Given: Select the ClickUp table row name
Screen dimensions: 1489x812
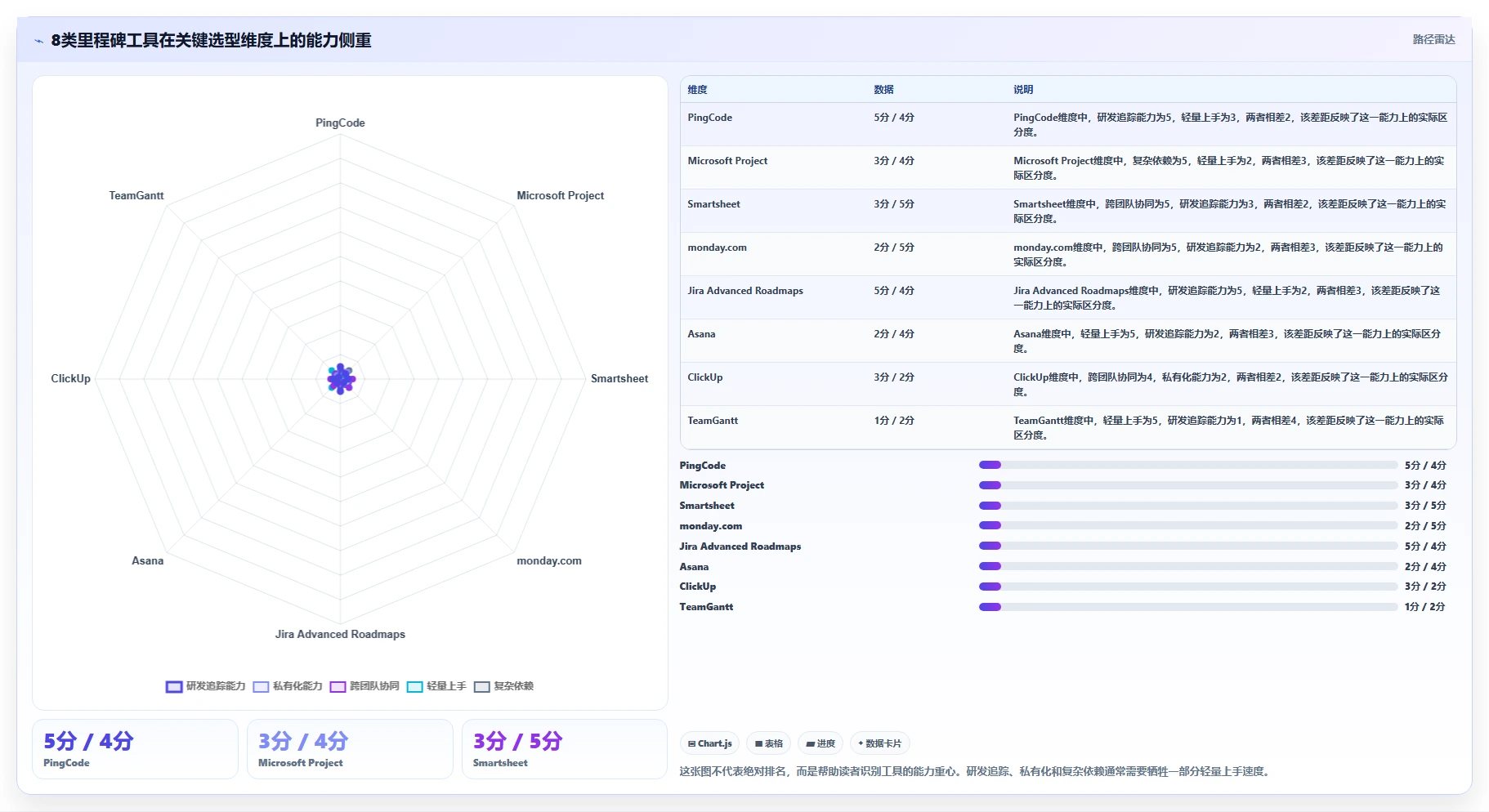Looking at the screenshot, I should (x=704, y=377).
